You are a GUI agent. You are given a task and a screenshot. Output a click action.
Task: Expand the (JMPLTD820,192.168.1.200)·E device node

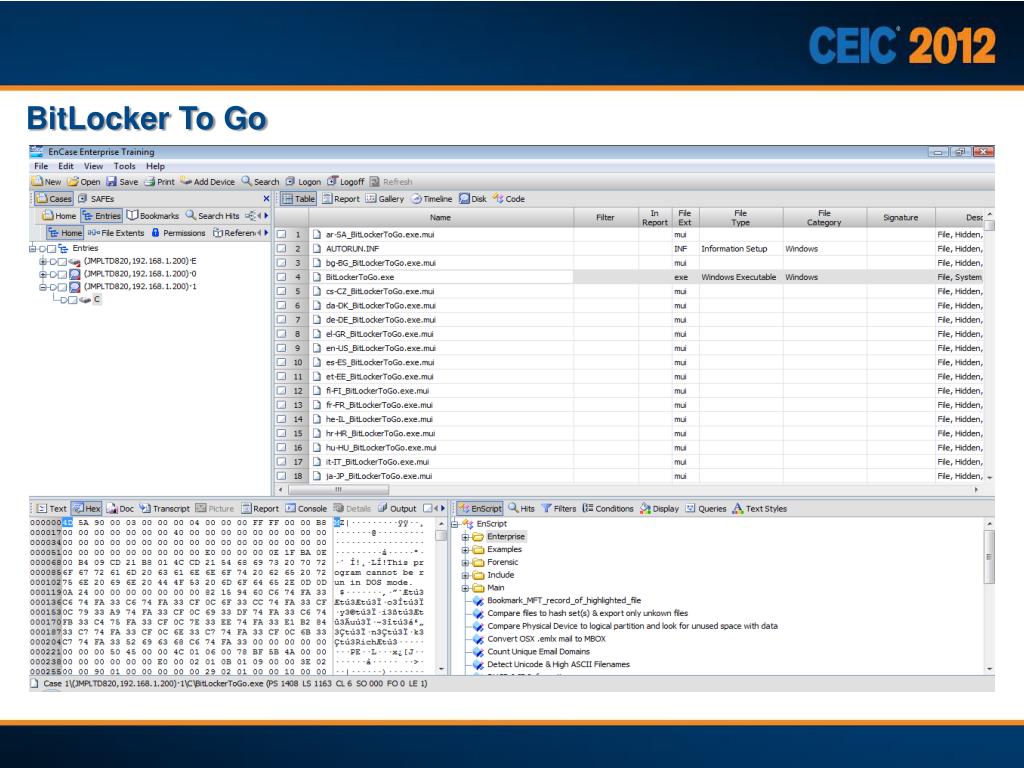tap(43, 261)
